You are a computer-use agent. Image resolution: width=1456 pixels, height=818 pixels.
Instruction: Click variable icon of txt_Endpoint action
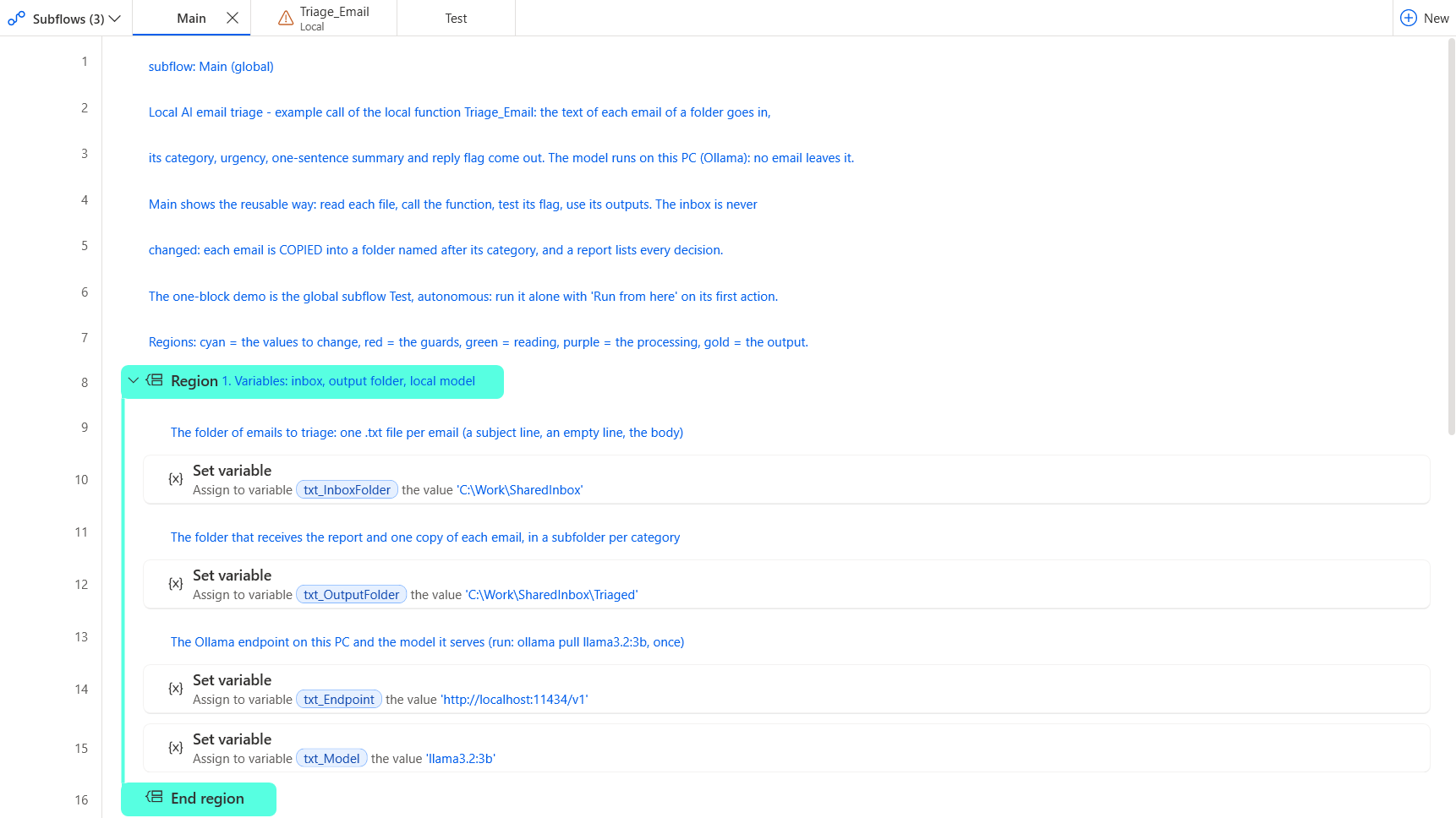tap(176, 689)
